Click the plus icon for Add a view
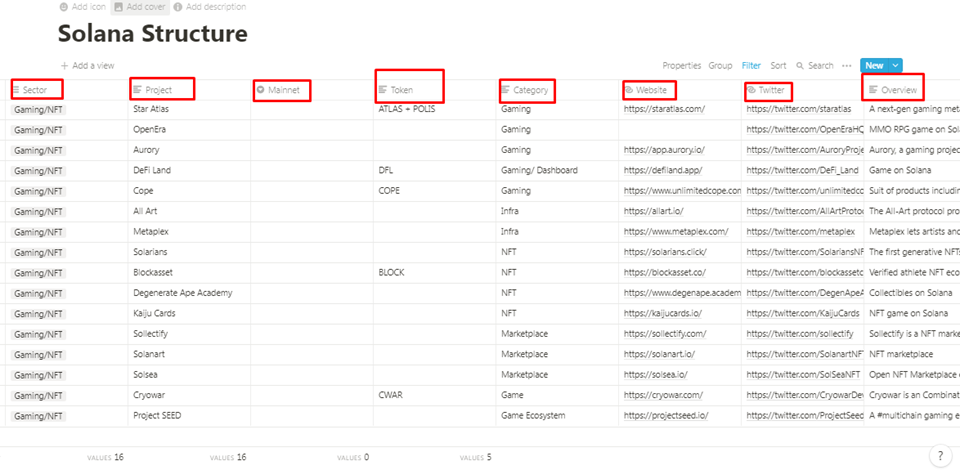 click(x=64, y=65)
